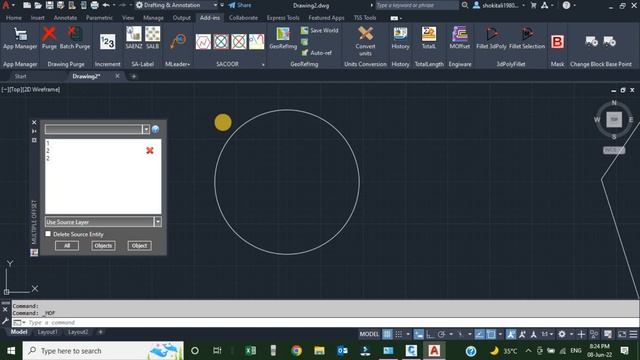The height and width of the screenshot is (360, 640).
Task: Open the shokitali1980 account dropdown
Action: click(x=523, y=5)
